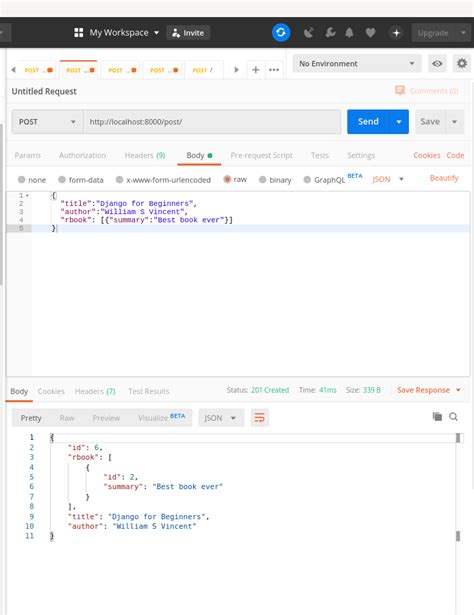Open the POST method dropdown
The height and width of the screenshot is (615, 474).
(x=47, y=122)
